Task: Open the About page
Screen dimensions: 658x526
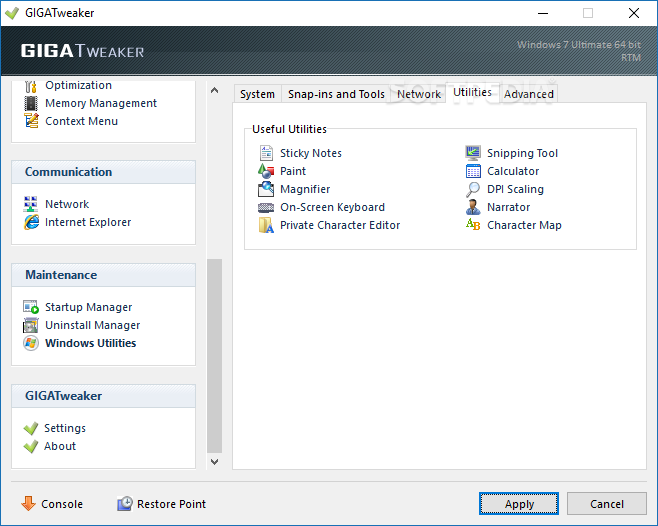Action: coord(60,446)
